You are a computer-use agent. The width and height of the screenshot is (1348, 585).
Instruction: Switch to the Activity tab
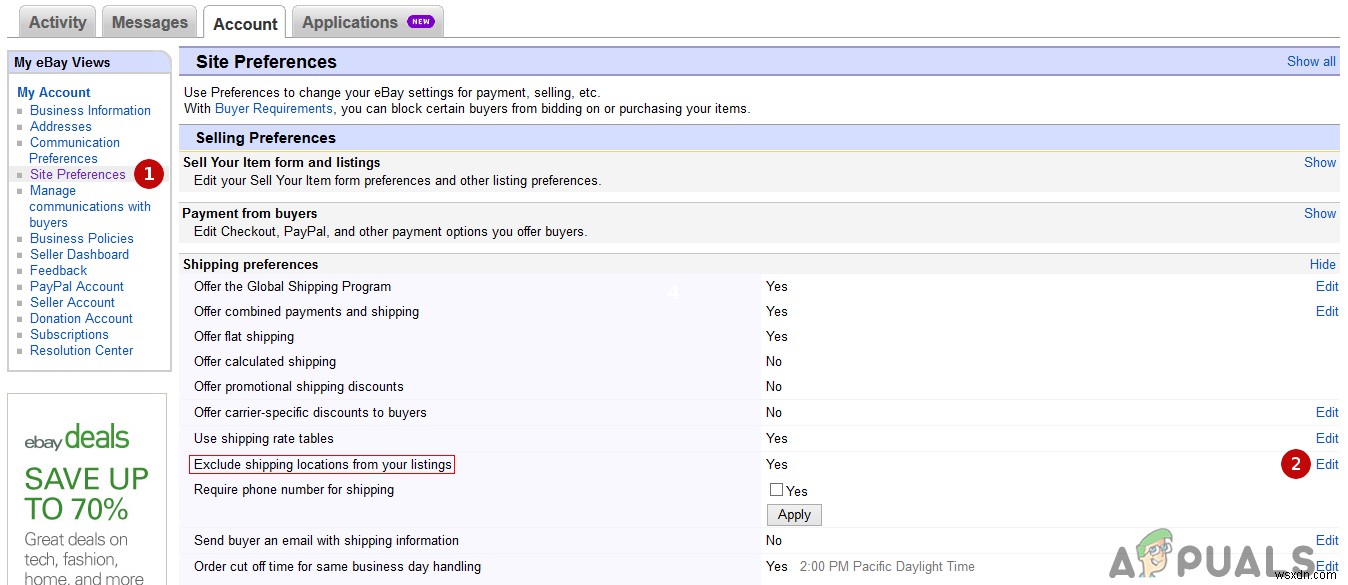57,22
